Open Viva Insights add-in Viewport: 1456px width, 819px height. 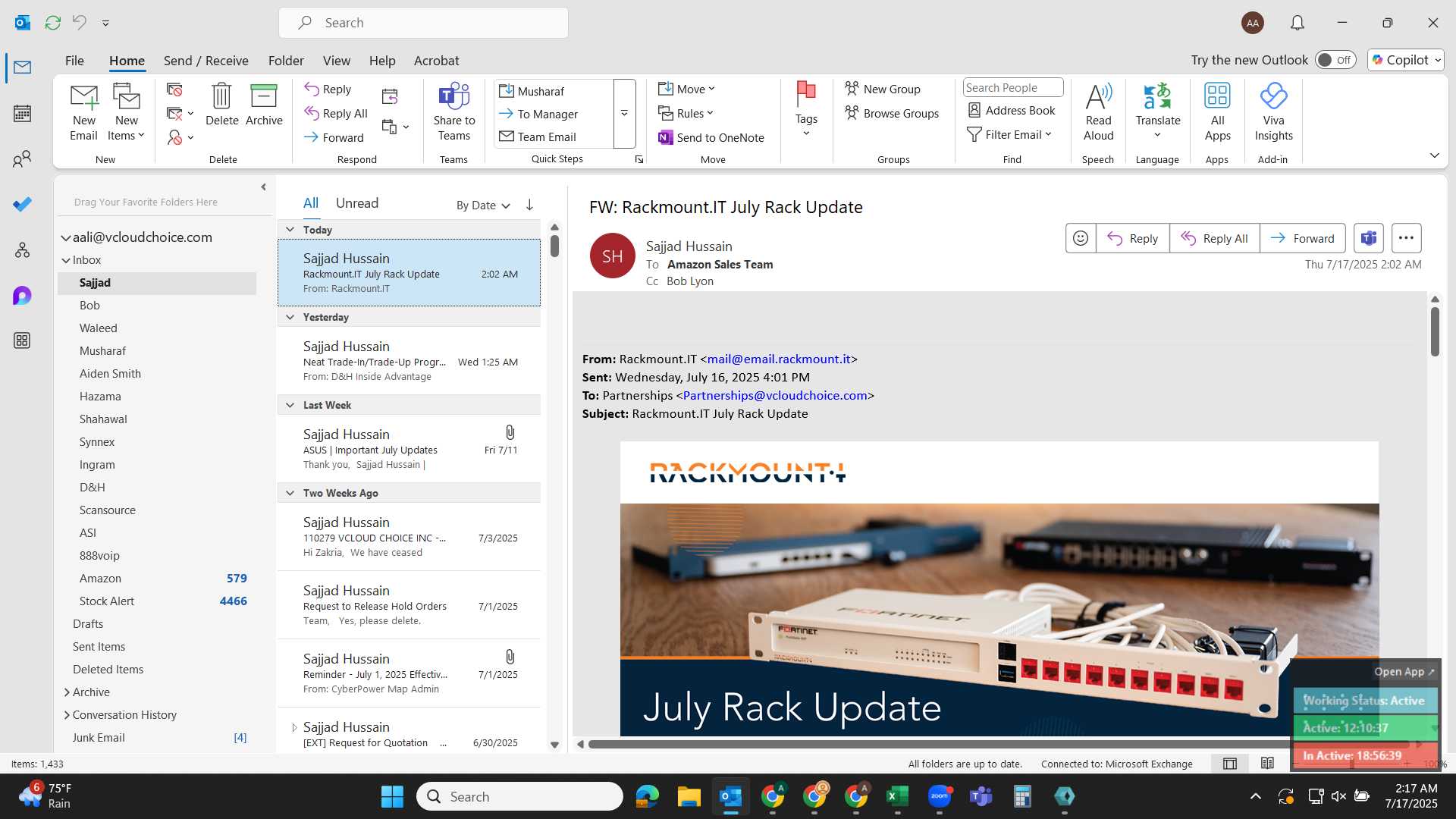[x=1273, y=112]
